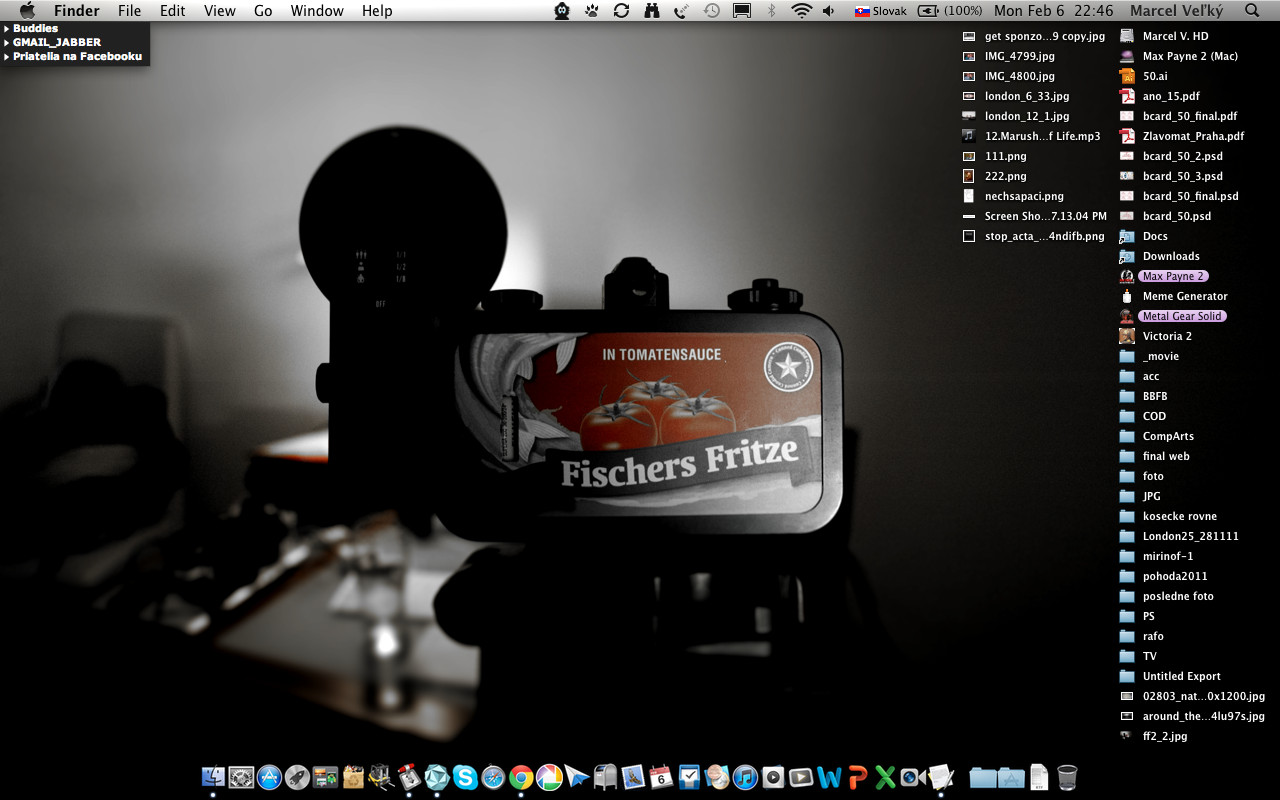Launch iTunes from the Dock
1280x800 pixels.
pyautogui.click(x=745, y=777)
